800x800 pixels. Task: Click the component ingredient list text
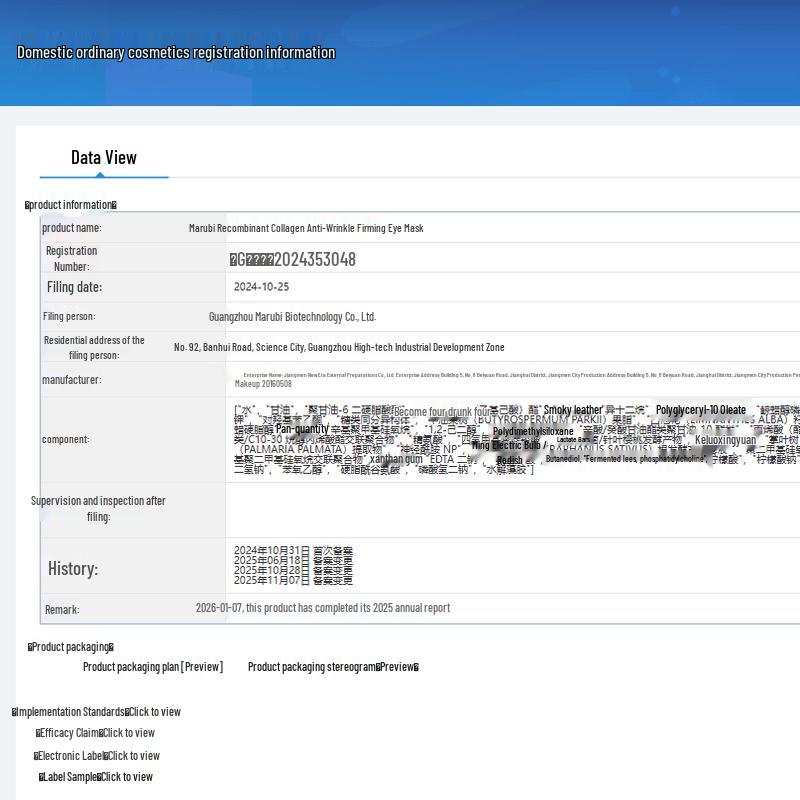pos(517,439)
